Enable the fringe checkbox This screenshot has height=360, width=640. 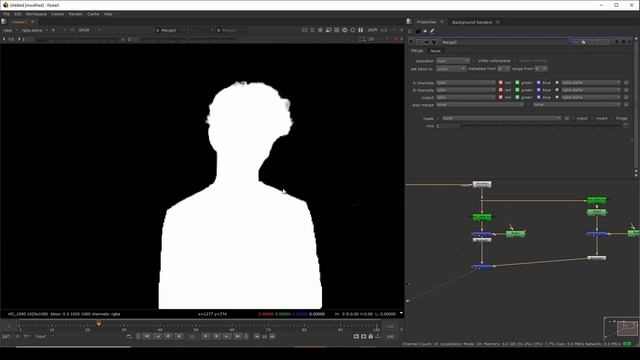coord(612,118)
